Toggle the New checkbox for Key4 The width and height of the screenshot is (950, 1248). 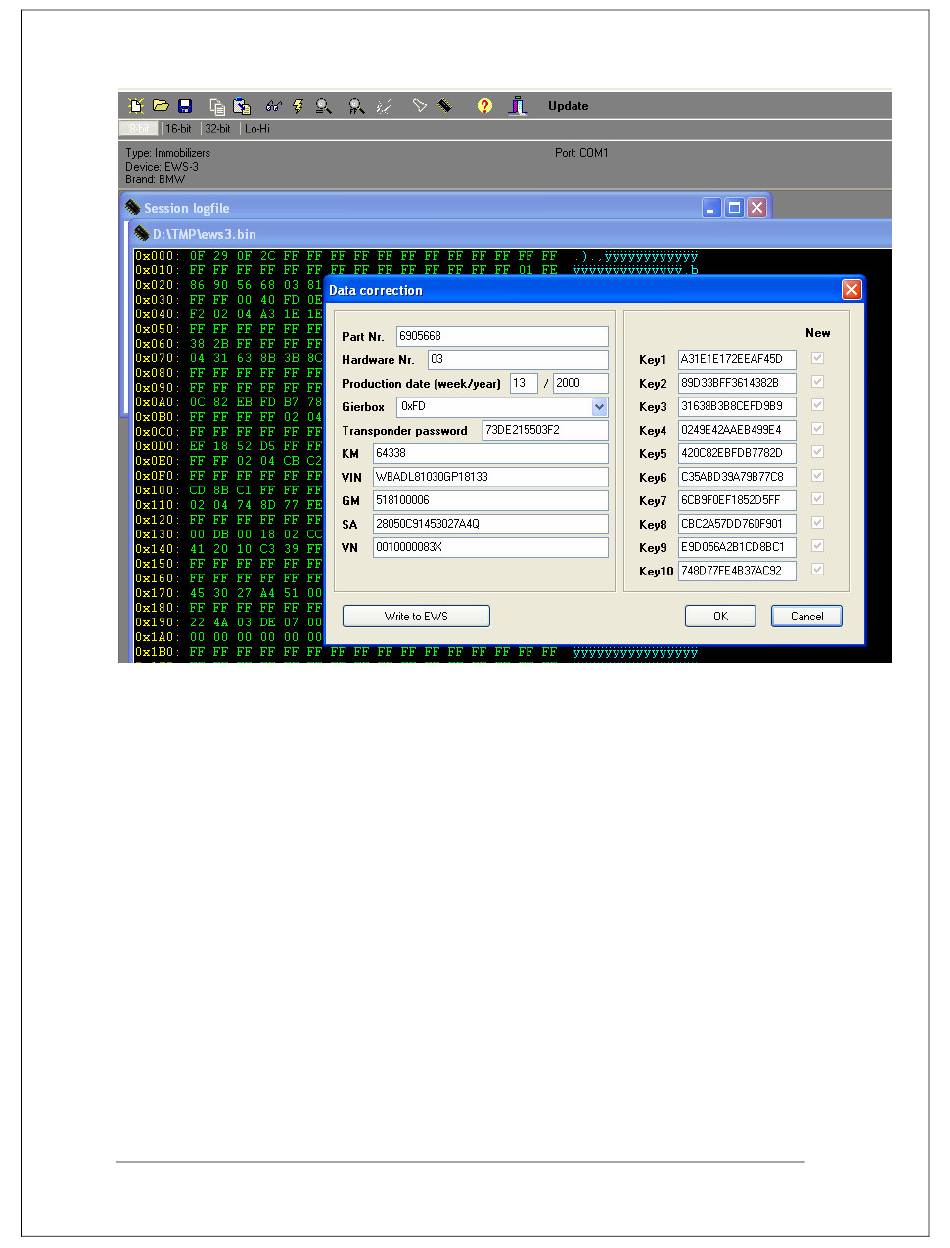pos(817,428)
